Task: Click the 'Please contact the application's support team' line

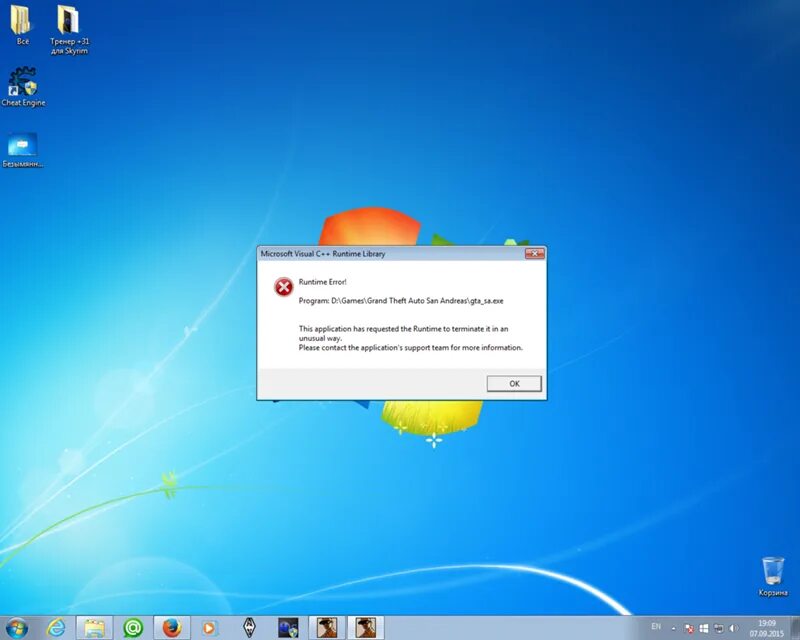Action: pos(411,348)
